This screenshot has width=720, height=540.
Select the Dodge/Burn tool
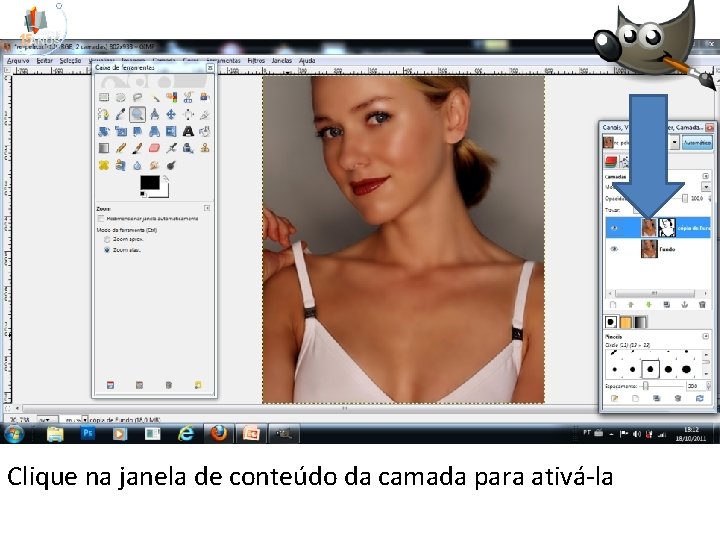(x=171, y=165)
